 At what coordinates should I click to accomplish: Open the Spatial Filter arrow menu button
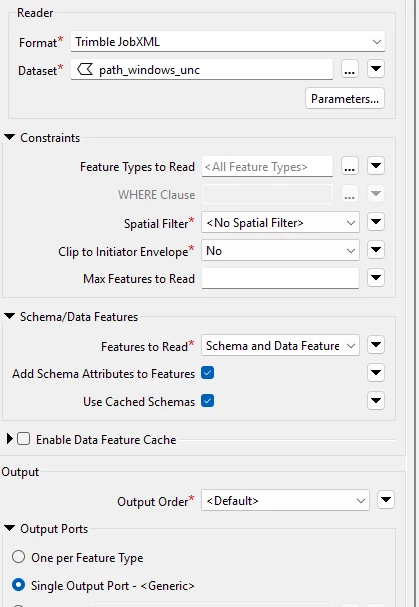pyautogui.click(x=376, y=222)
